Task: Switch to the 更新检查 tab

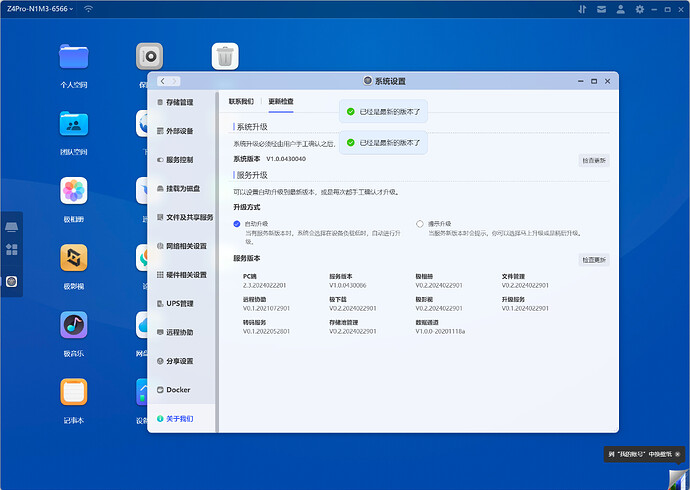Action: (x=281, y=102)
